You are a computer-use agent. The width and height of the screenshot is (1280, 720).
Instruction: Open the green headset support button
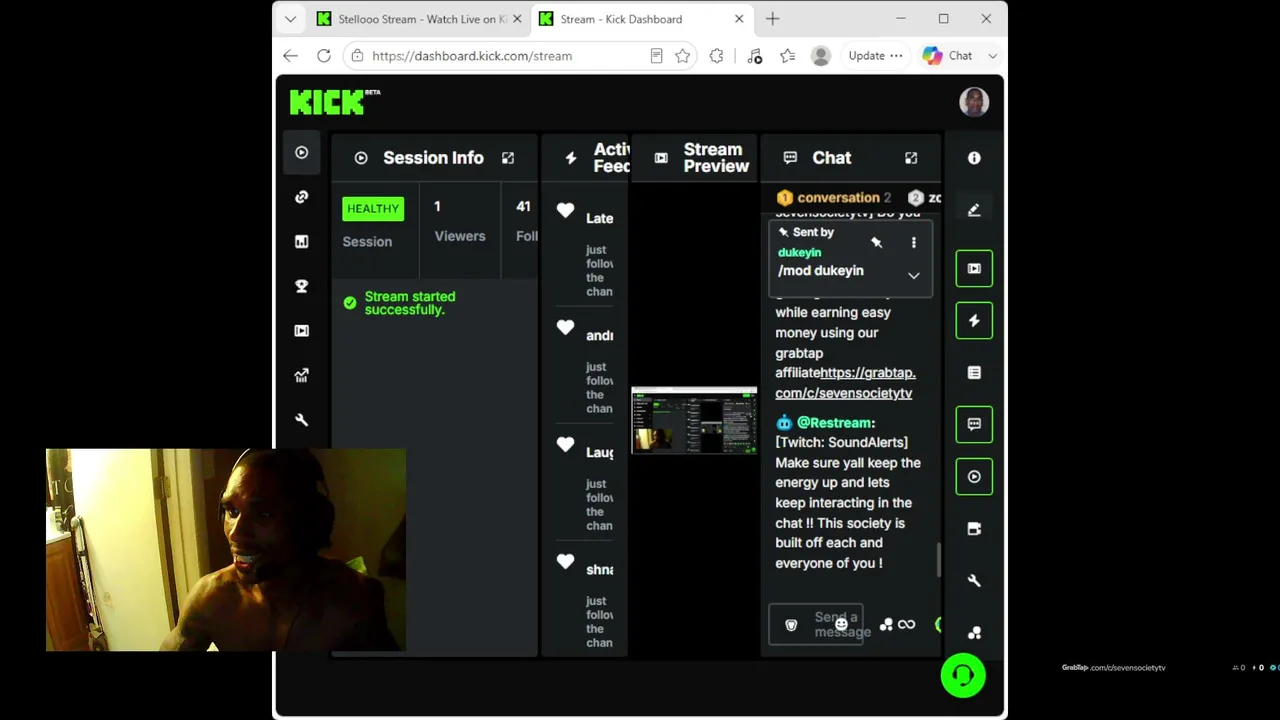(x=963, y=675)
